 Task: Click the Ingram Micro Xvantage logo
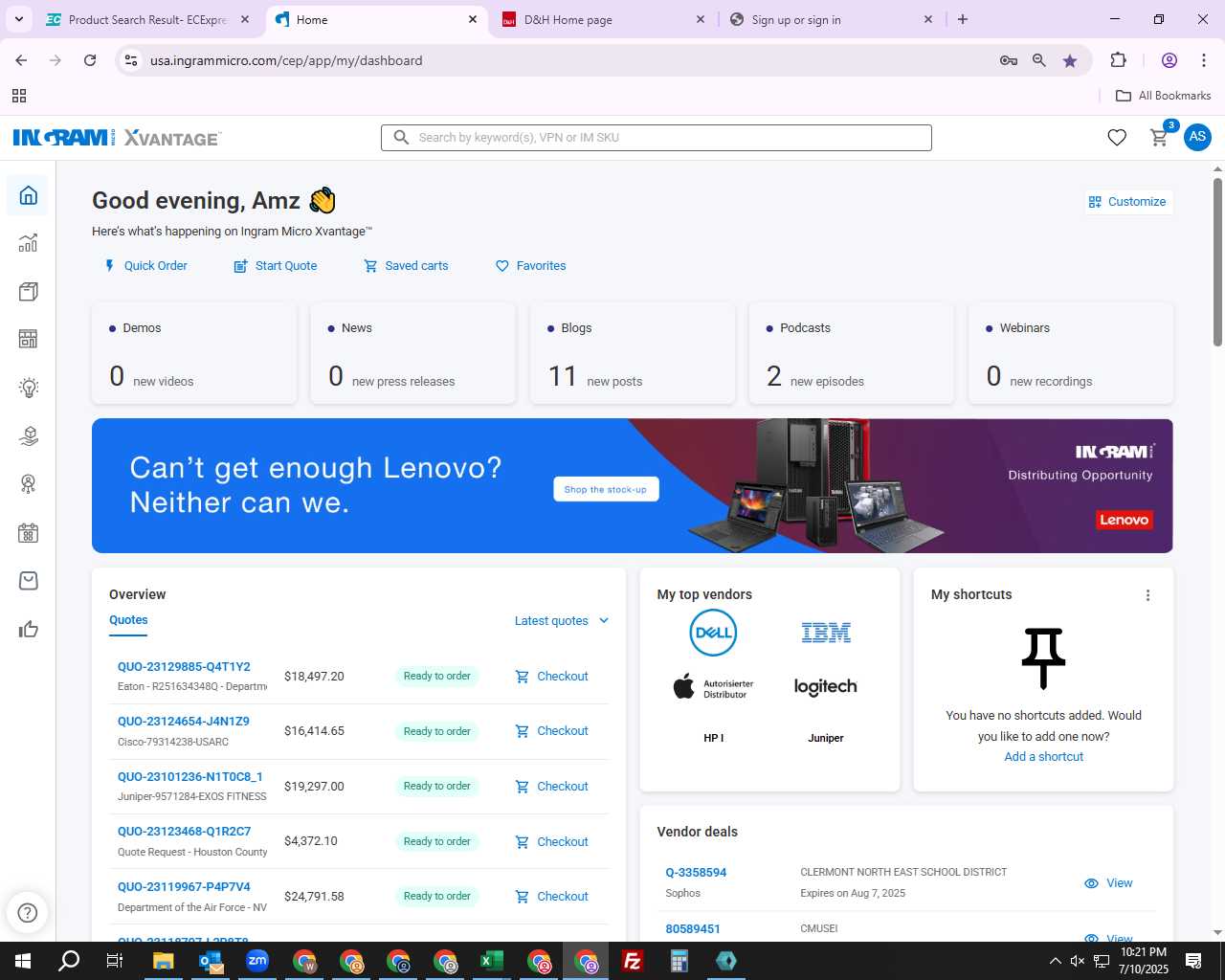point(117,138)
